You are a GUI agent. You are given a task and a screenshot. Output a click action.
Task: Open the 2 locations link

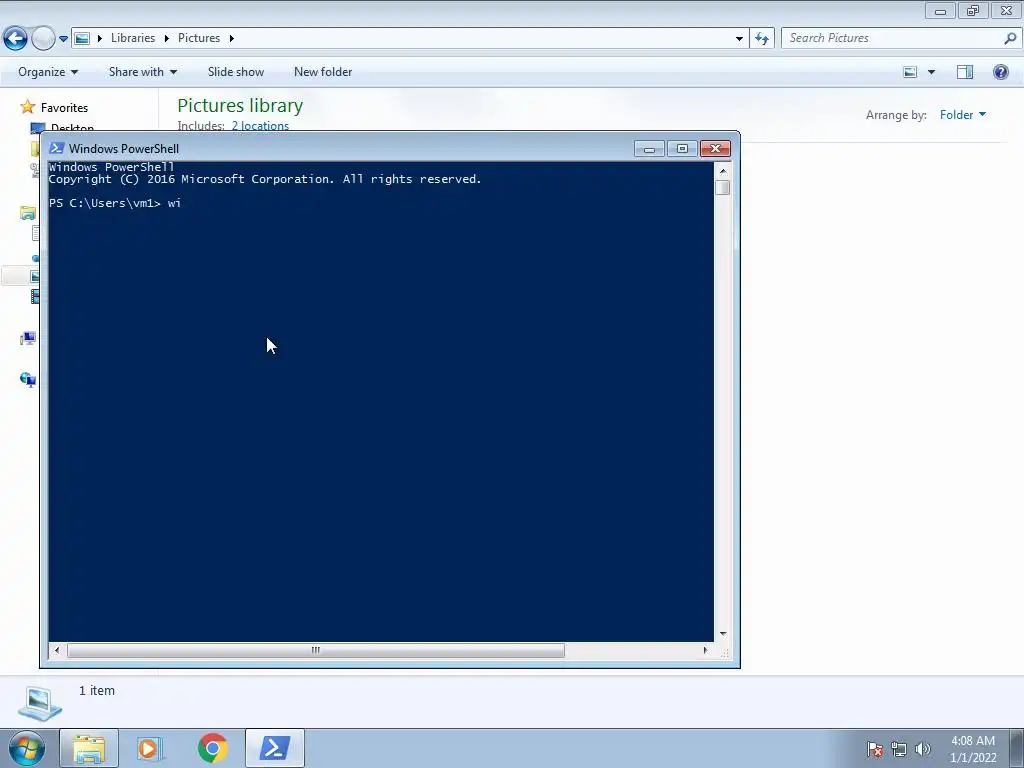pos(260,125)
